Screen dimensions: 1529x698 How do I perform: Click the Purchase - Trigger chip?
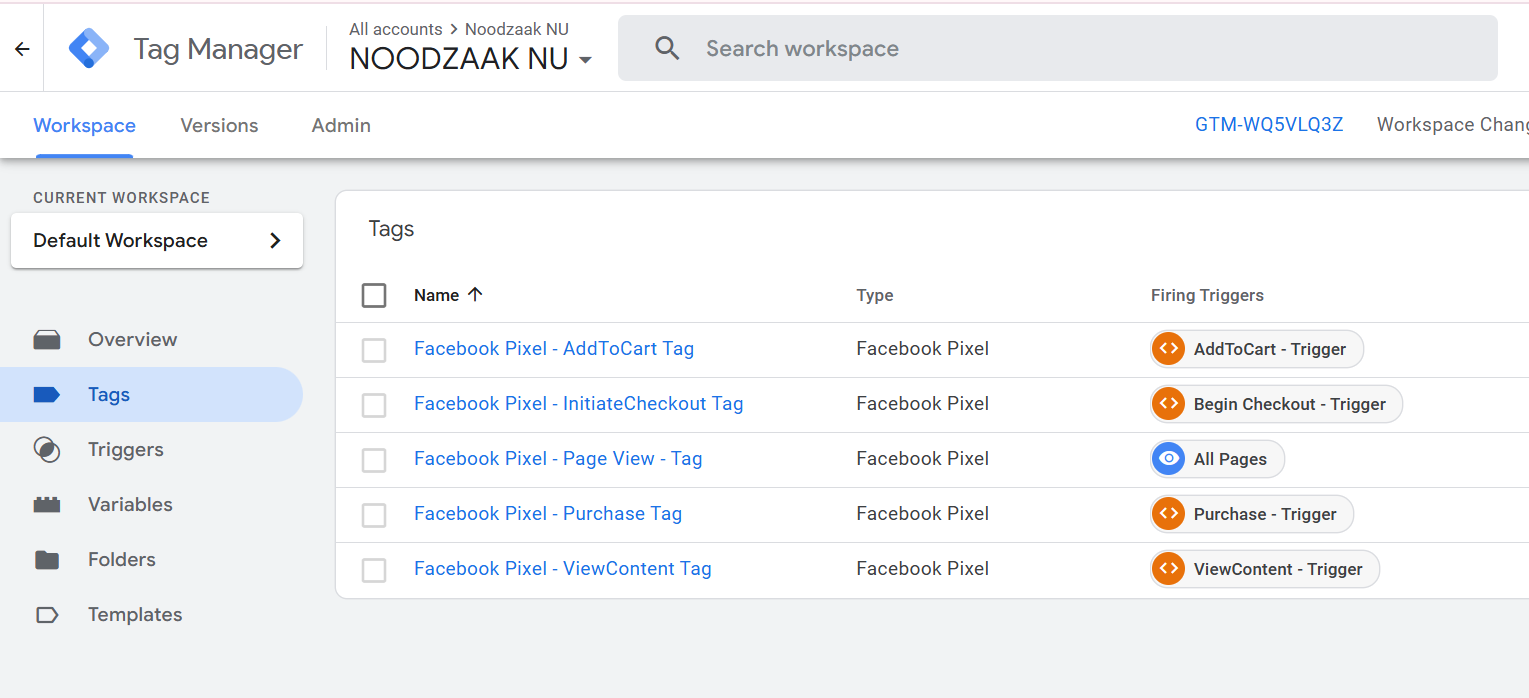[1252, 514]
